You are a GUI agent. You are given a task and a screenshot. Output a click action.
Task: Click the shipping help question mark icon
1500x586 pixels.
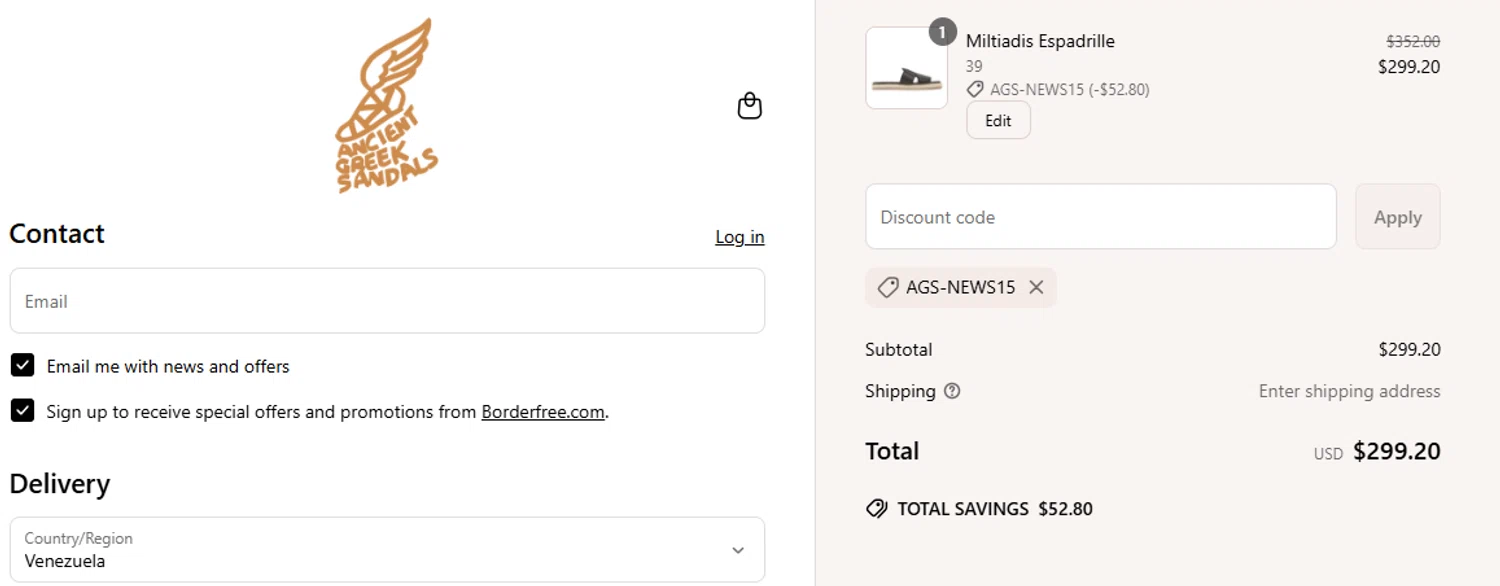(952, 391)
